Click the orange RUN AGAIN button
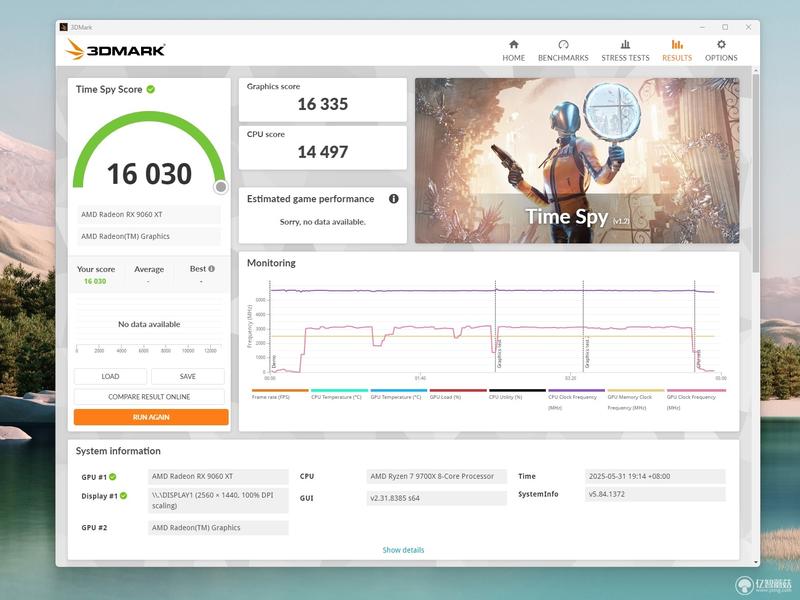 (x=151, y=417)
